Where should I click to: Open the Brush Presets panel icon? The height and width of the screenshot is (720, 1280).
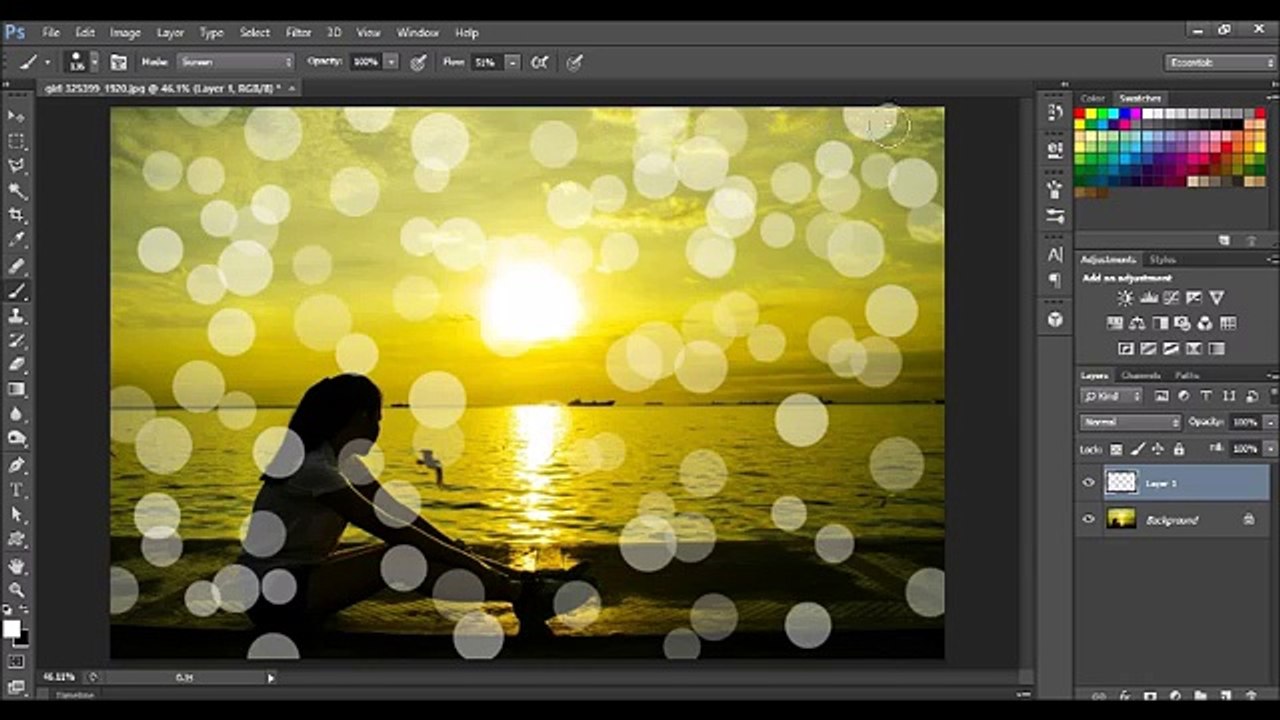[1055, 215]
